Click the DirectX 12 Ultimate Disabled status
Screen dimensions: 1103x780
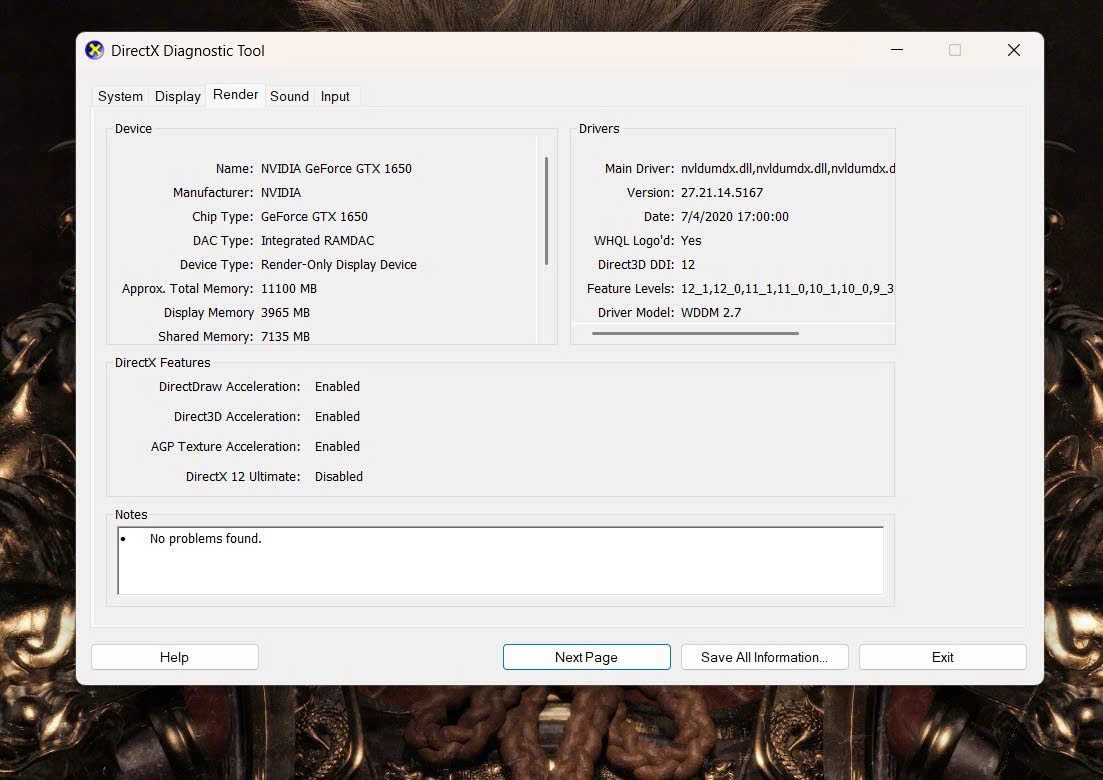[x=339, y=476]
